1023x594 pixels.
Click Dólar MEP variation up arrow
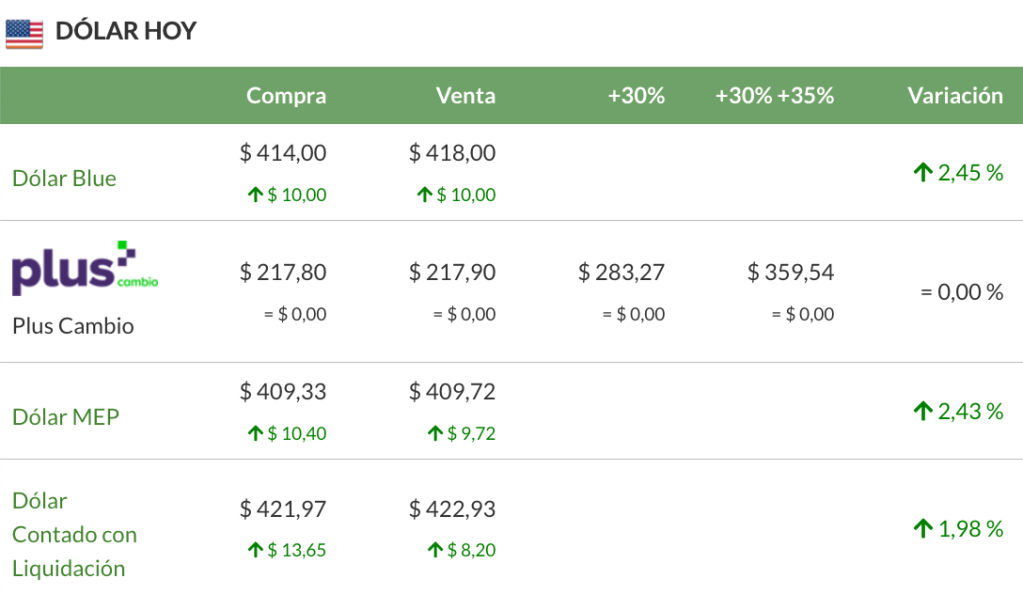(x=922, y=411)
